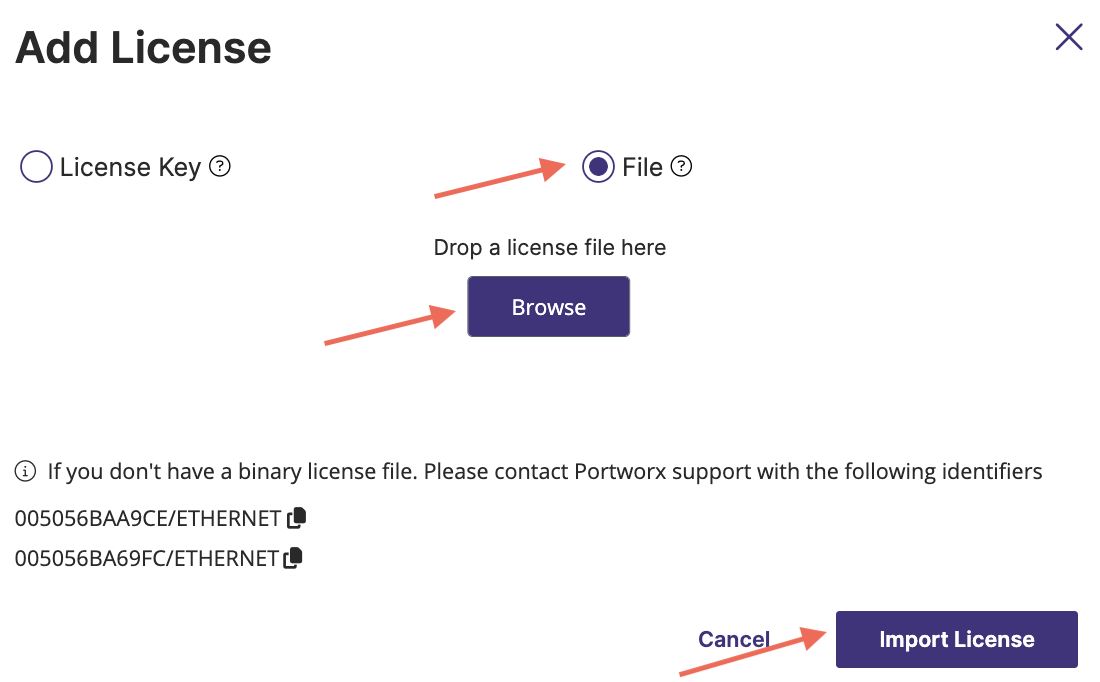Click the Browse button

click(x=548, y=307)
